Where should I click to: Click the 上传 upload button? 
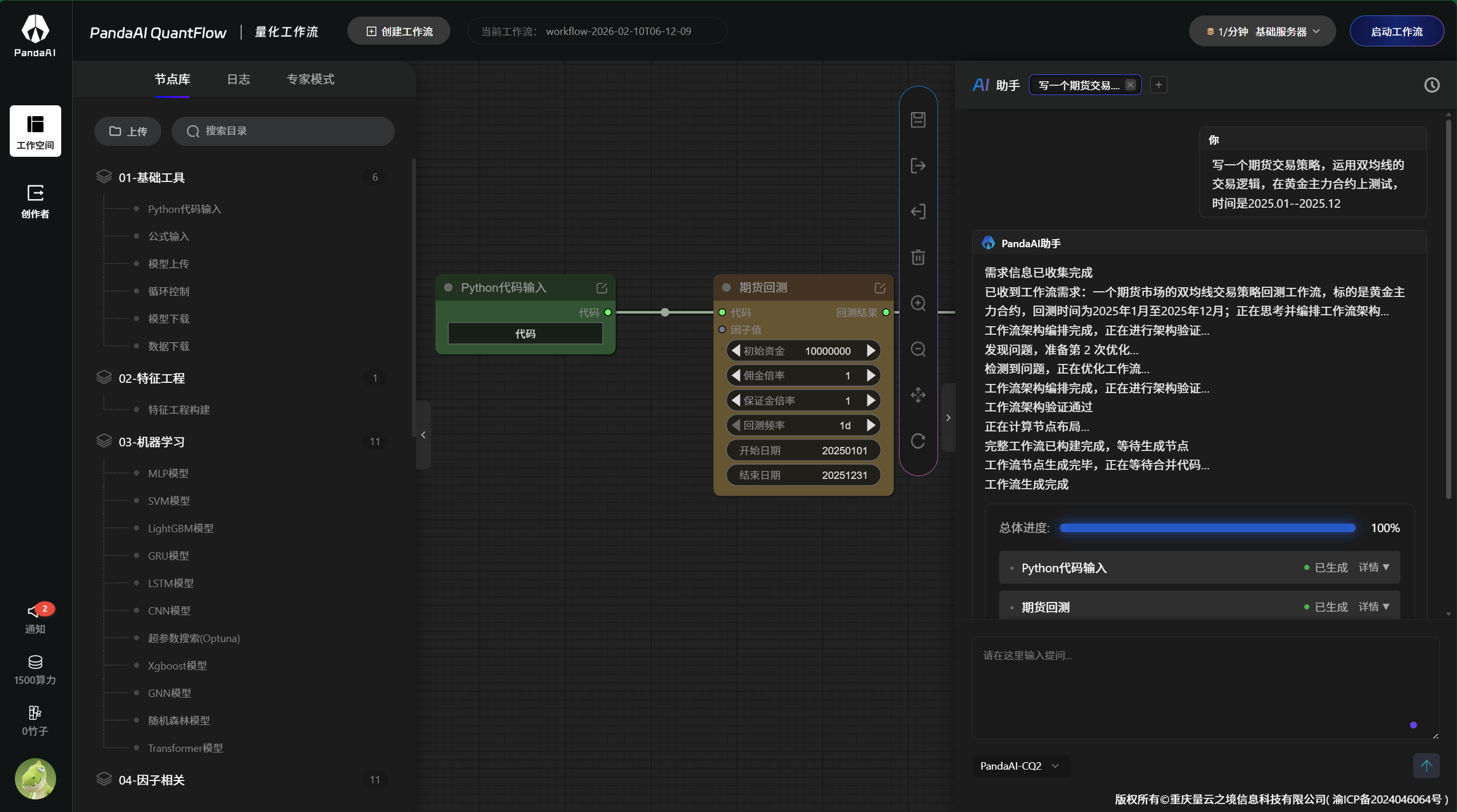tap(128, 131)
